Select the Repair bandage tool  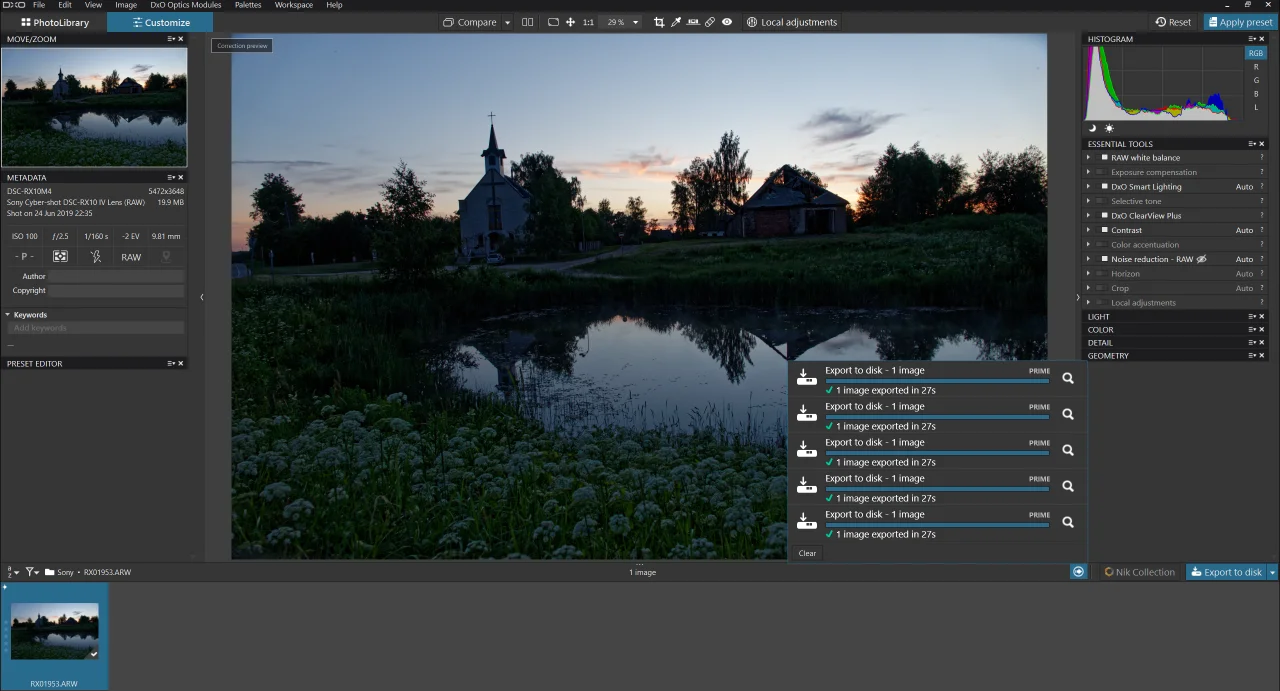coord(710,22)
